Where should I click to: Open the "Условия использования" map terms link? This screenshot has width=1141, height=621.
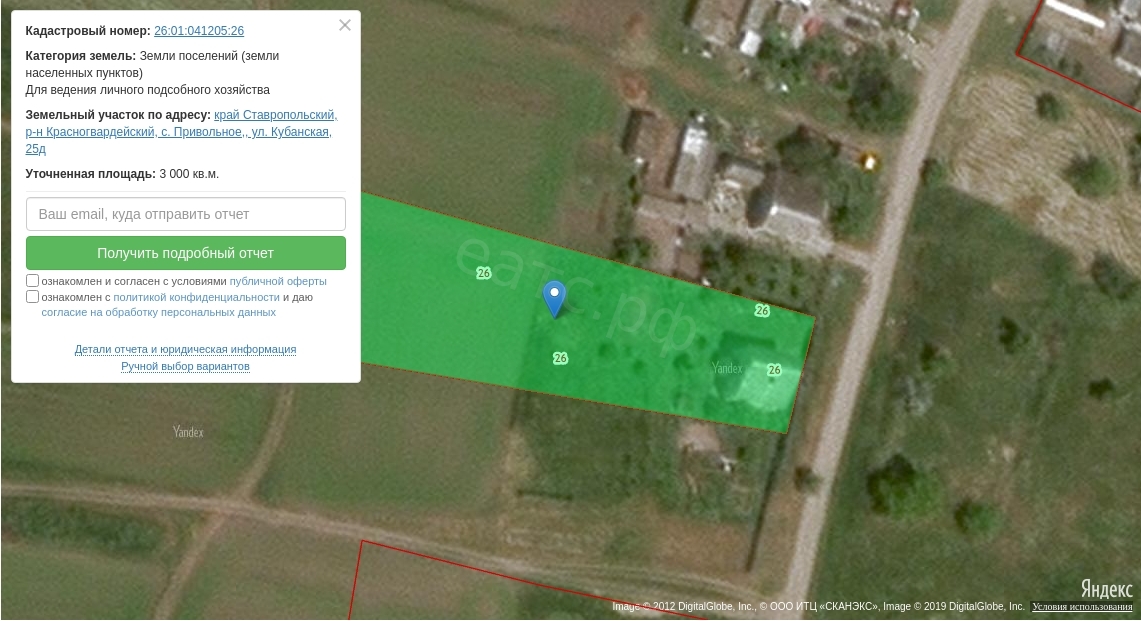[1082, 607]
